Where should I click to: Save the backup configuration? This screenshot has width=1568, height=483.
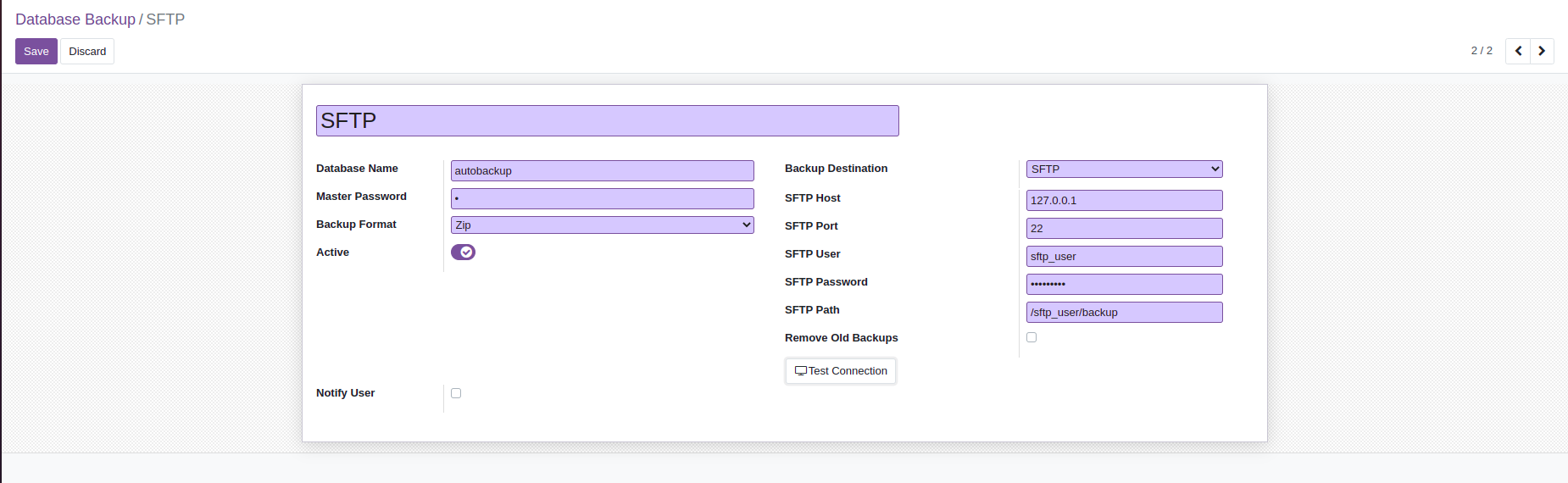pyautogui.click(x=36, y=52)
